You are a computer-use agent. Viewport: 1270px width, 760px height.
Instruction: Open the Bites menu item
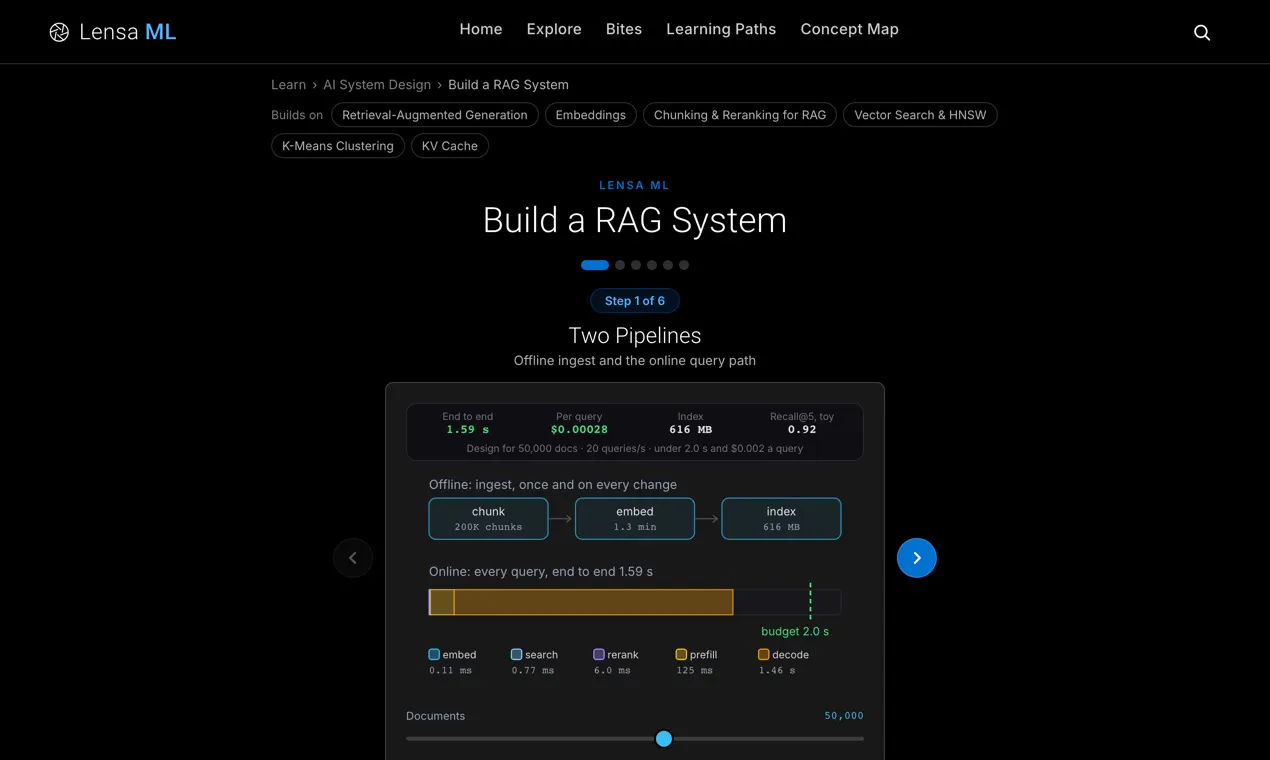point(624,29)
